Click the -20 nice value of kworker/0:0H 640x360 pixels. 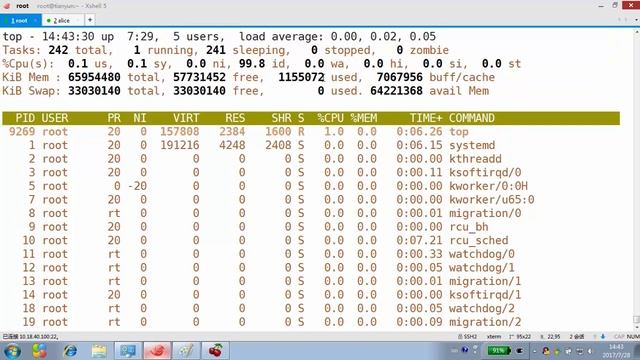137,186
